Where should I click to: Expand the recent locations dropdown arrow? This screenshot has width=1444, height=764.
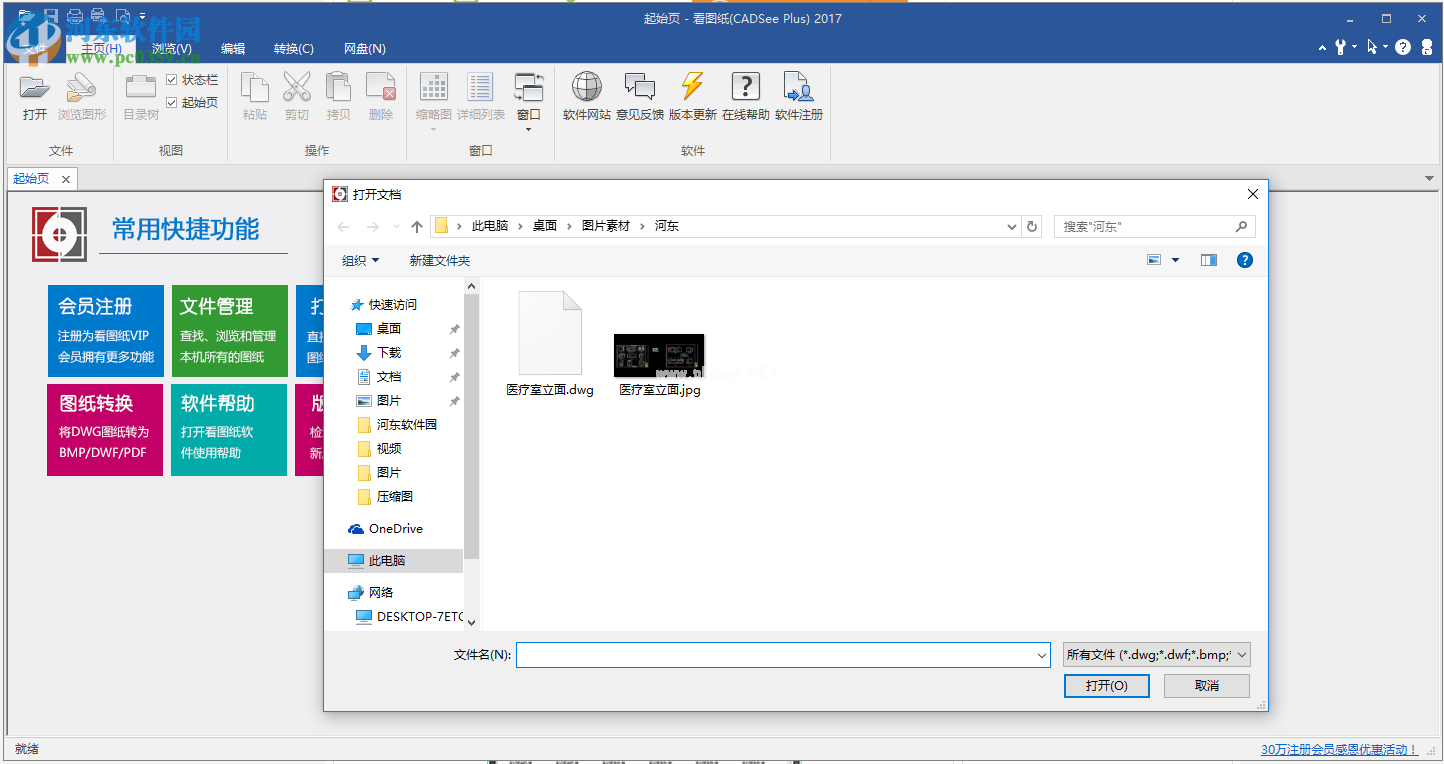(x=396, y=227)
